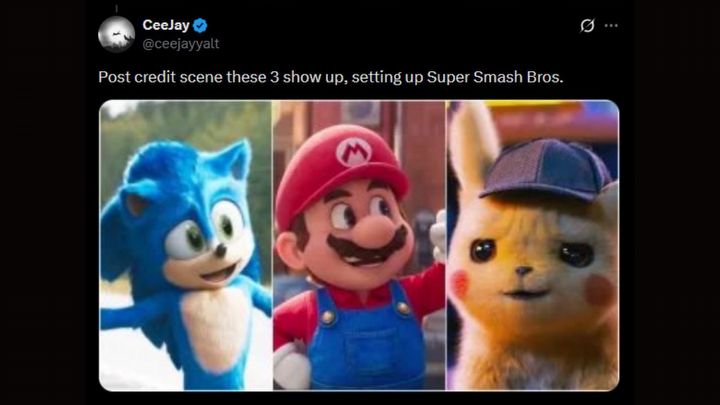Open CeeJay's profile avatar picture
720x405 pixels.
[116, 34]
